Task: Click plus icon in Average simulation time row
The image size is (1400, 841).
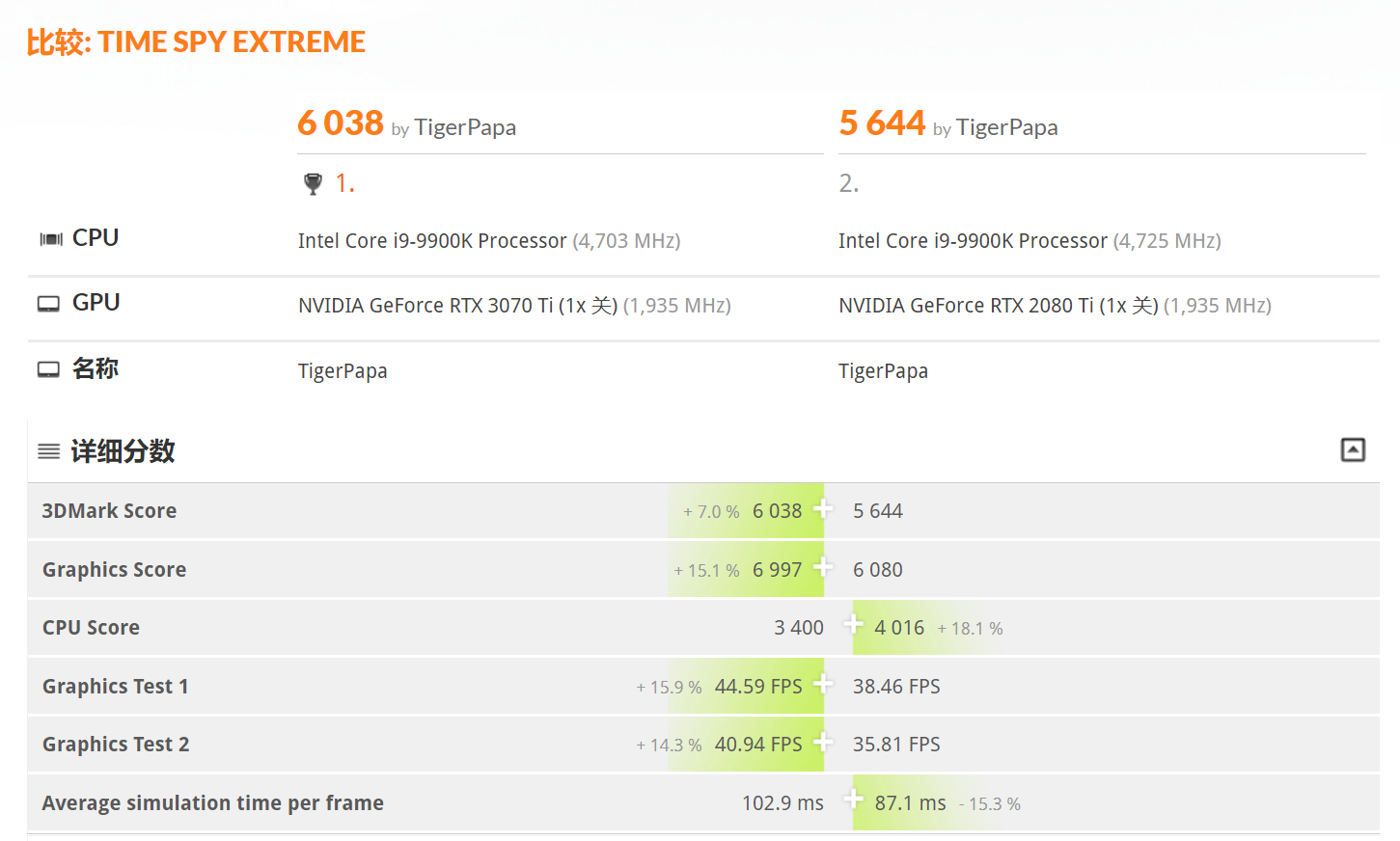Action: (853, 799)
